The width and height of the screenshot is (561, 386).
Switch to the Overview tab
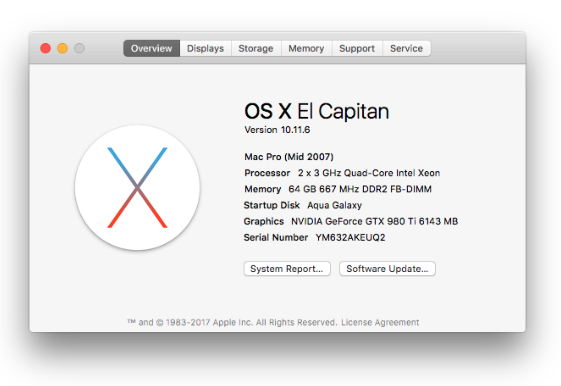151,48
